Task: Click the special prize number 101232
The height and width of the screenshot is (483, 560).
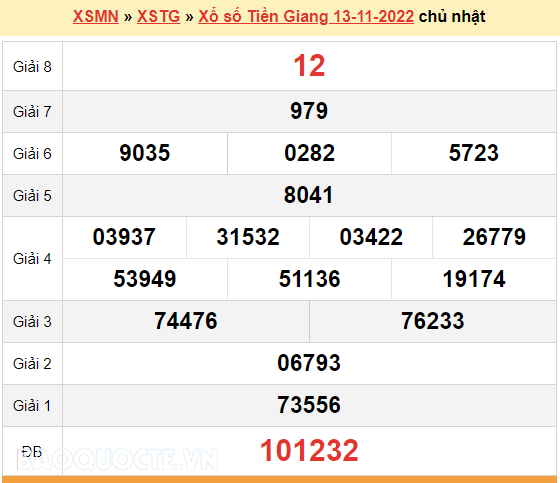Action: (x=309, y=451)
